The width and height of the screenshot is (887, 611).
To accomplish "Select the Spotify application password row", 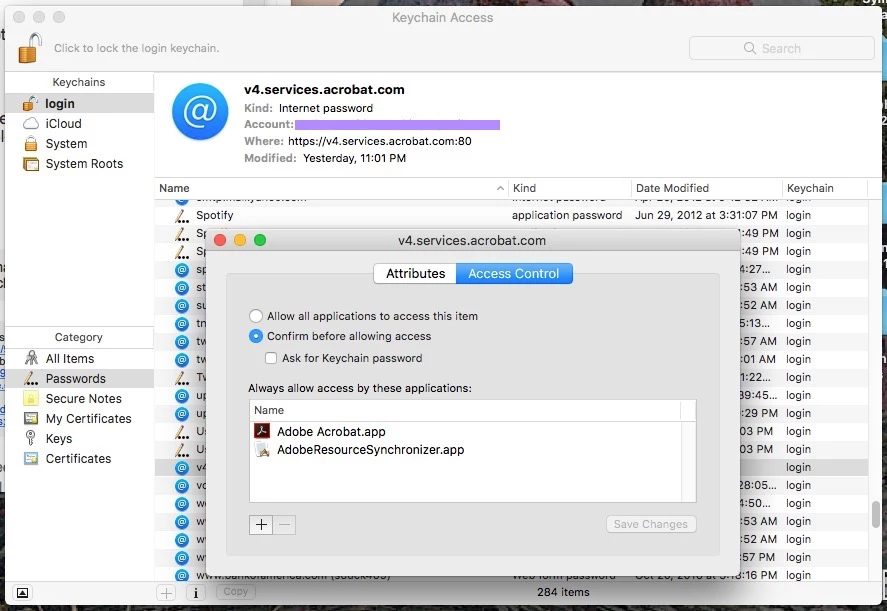I will pyautogui.click(x=511, y=215).
